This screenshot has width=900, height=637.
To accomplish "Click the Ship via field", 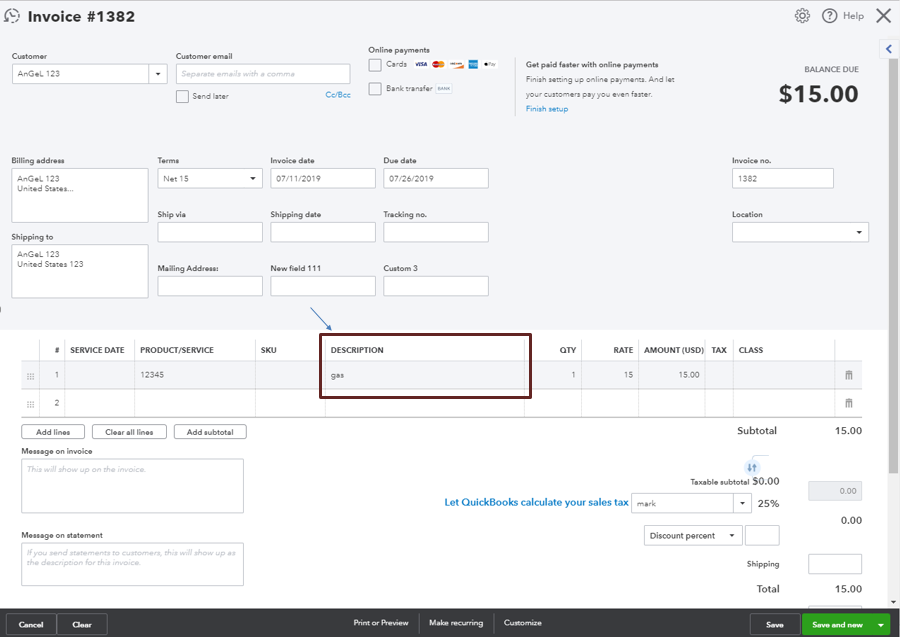I will 210,232.
